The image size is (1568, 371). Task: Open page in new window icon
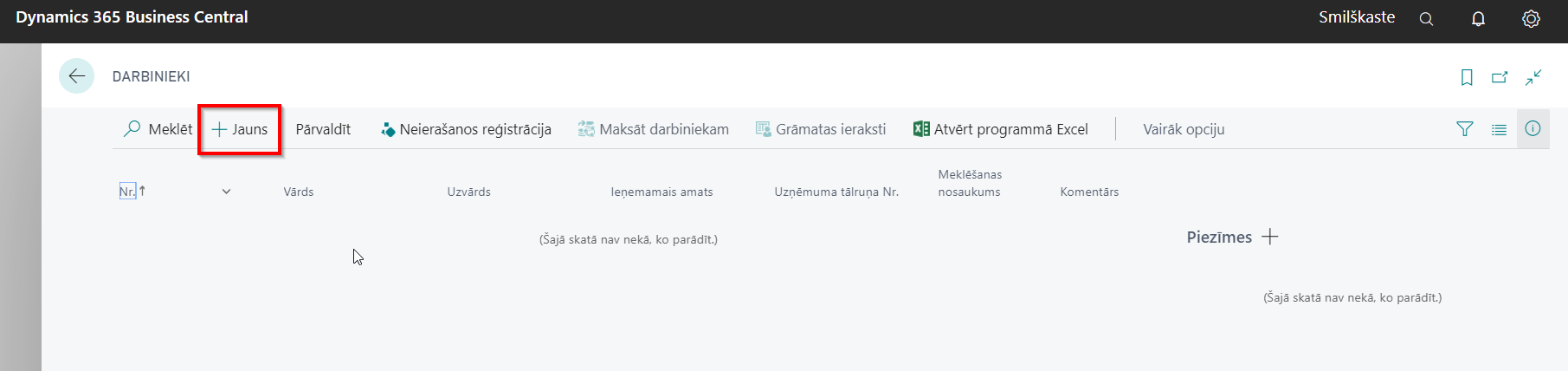tap(1500, 77)
